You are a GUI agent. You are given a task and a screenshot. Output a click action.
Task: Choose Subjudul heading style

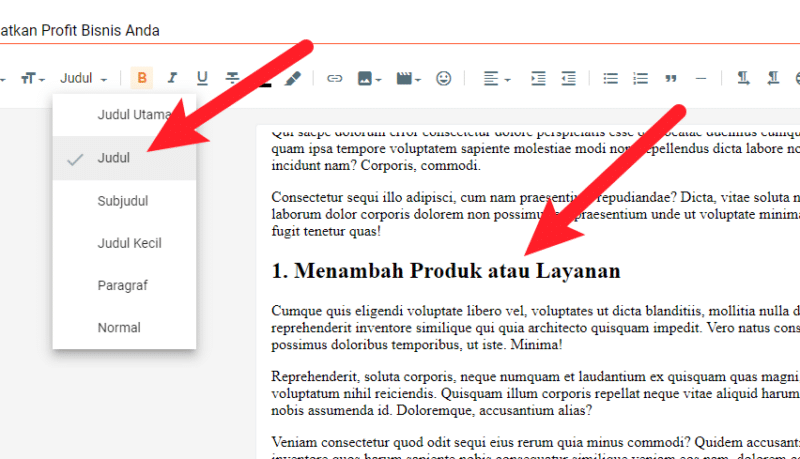pyautogui.click(x=124, y=201)
